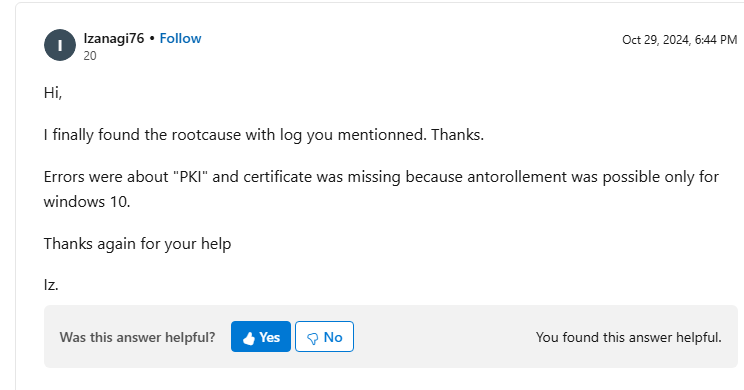Mark the answer helpful with Yes
Viewport: 744px width, 390px height.
point(261,337)
